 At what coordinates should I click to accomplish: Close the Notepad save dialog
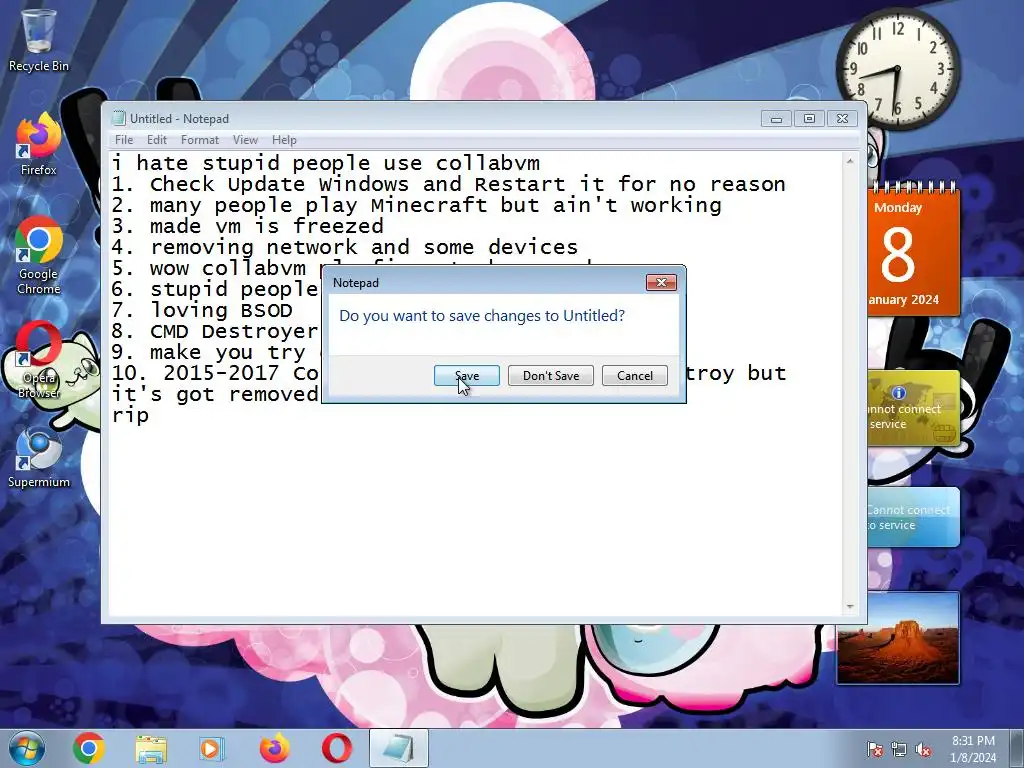(661, 282)
